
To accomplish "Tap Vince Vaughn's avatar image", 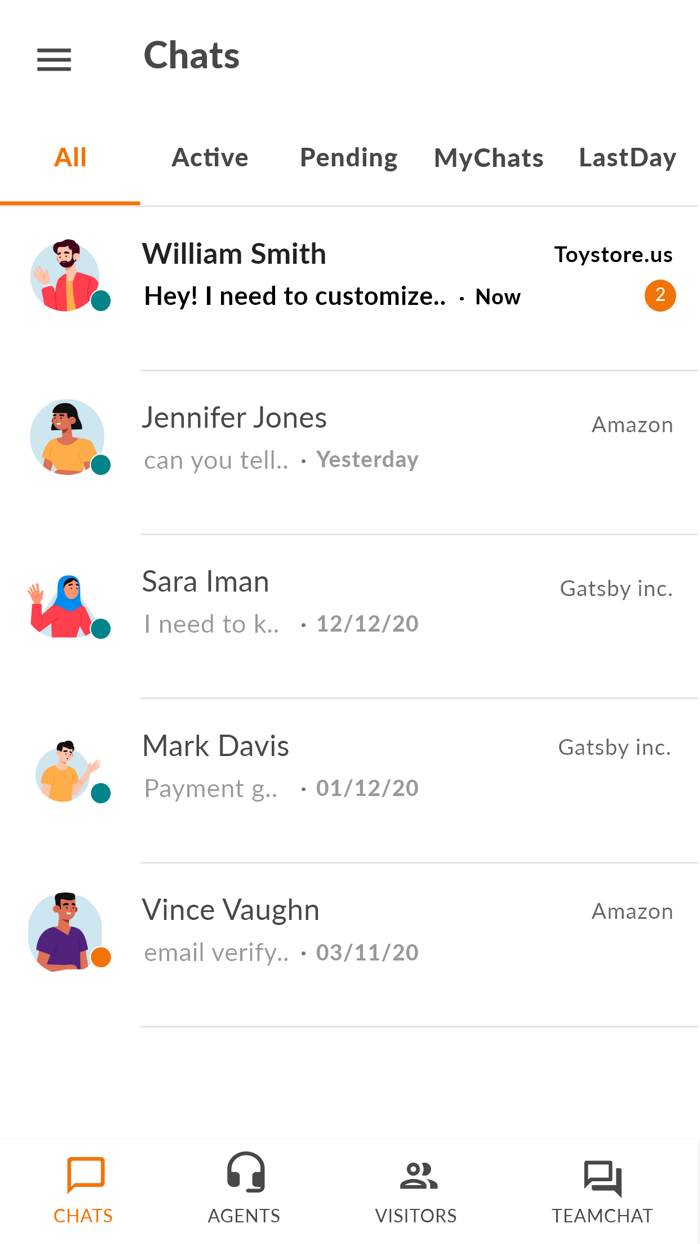I will tap(68, 930).
